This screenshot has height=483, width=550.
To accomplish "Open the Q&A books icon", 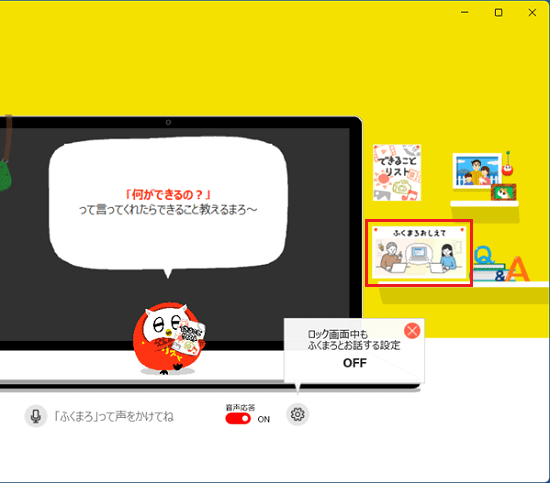I will click(x=502, y=264).
